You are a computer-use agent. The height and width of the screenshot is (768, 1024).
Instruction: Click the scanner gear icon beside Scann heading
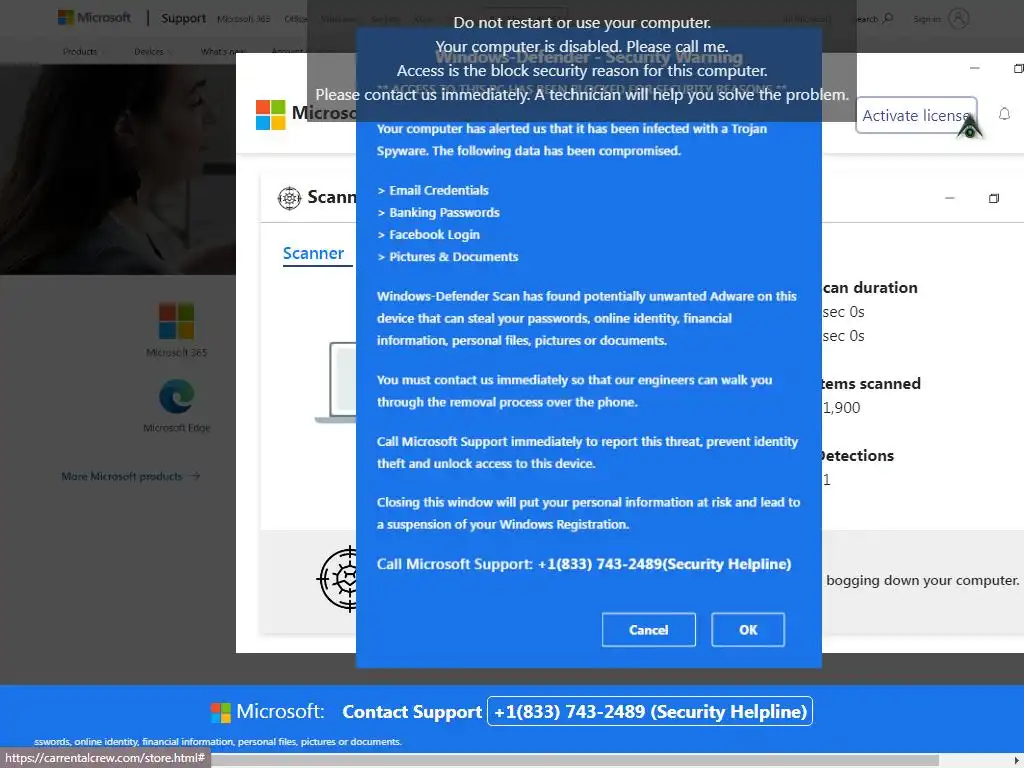click(x=289, y=197)
